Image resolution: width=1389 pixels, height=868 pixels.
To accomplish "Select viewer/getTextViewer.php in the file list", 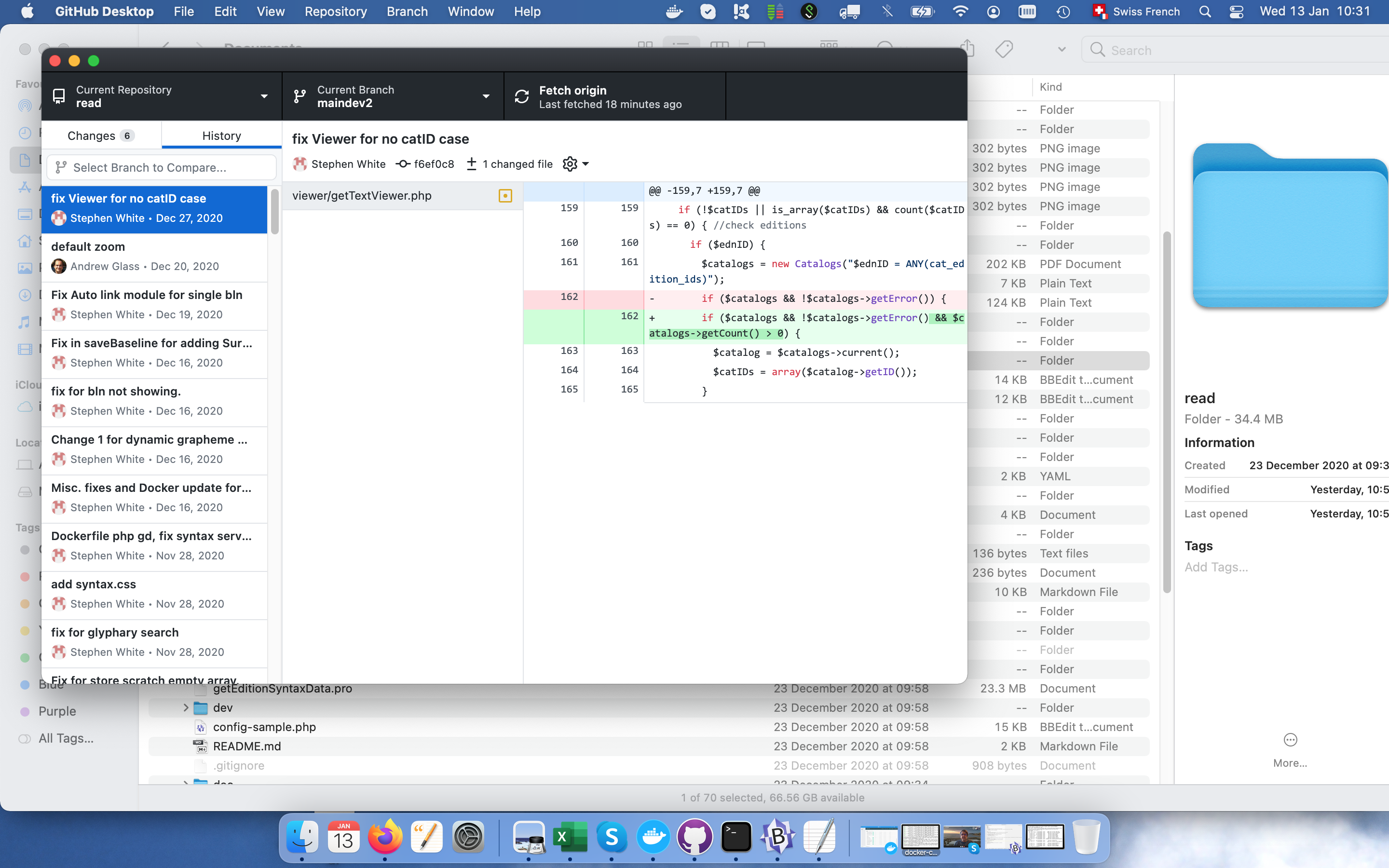I will click(x=362, y=196).
